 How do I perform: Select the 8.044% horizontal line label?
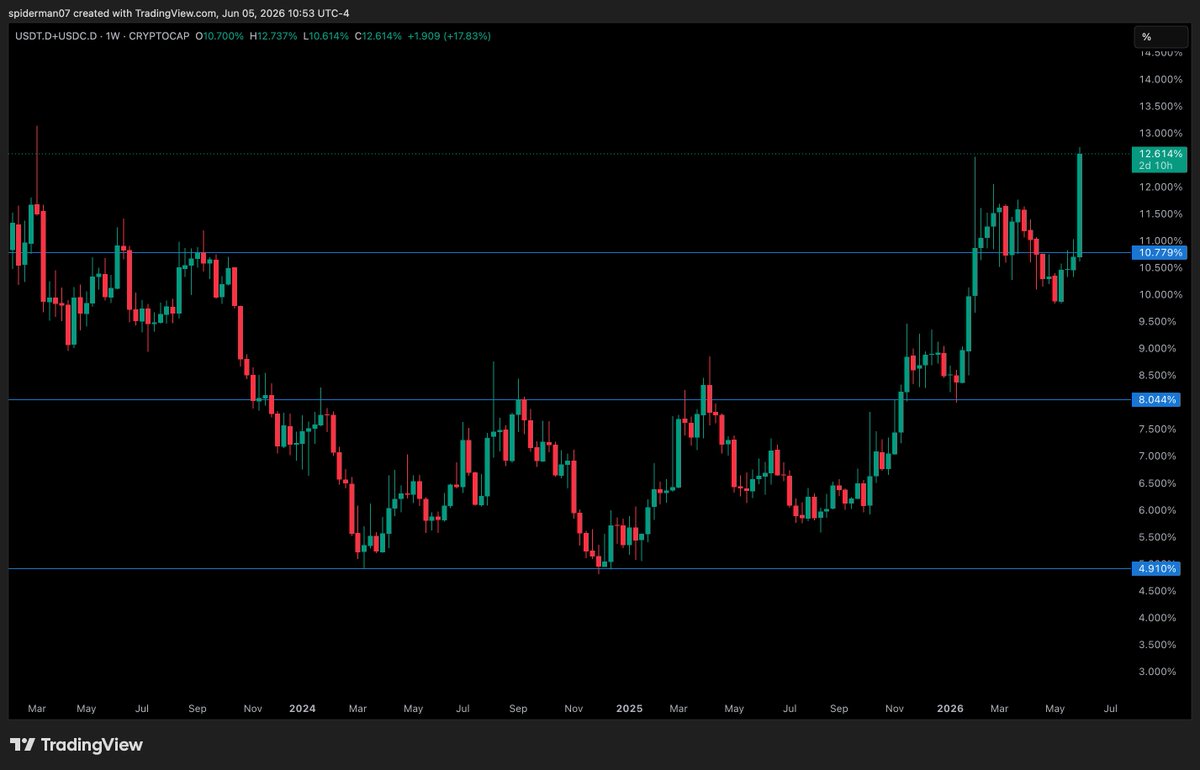coord(1158,399)
